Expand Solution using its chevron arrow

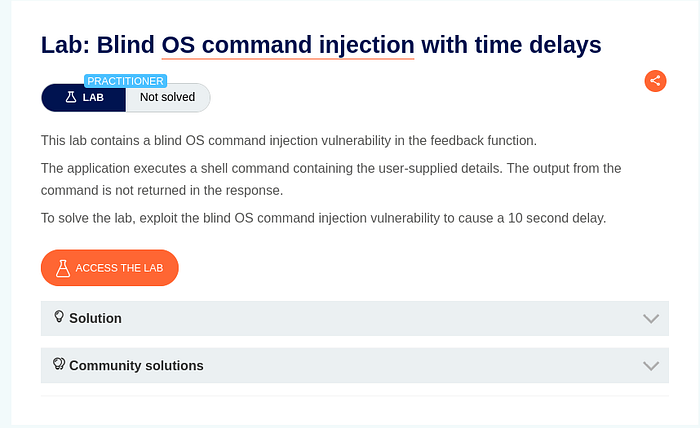click(651, 319)
